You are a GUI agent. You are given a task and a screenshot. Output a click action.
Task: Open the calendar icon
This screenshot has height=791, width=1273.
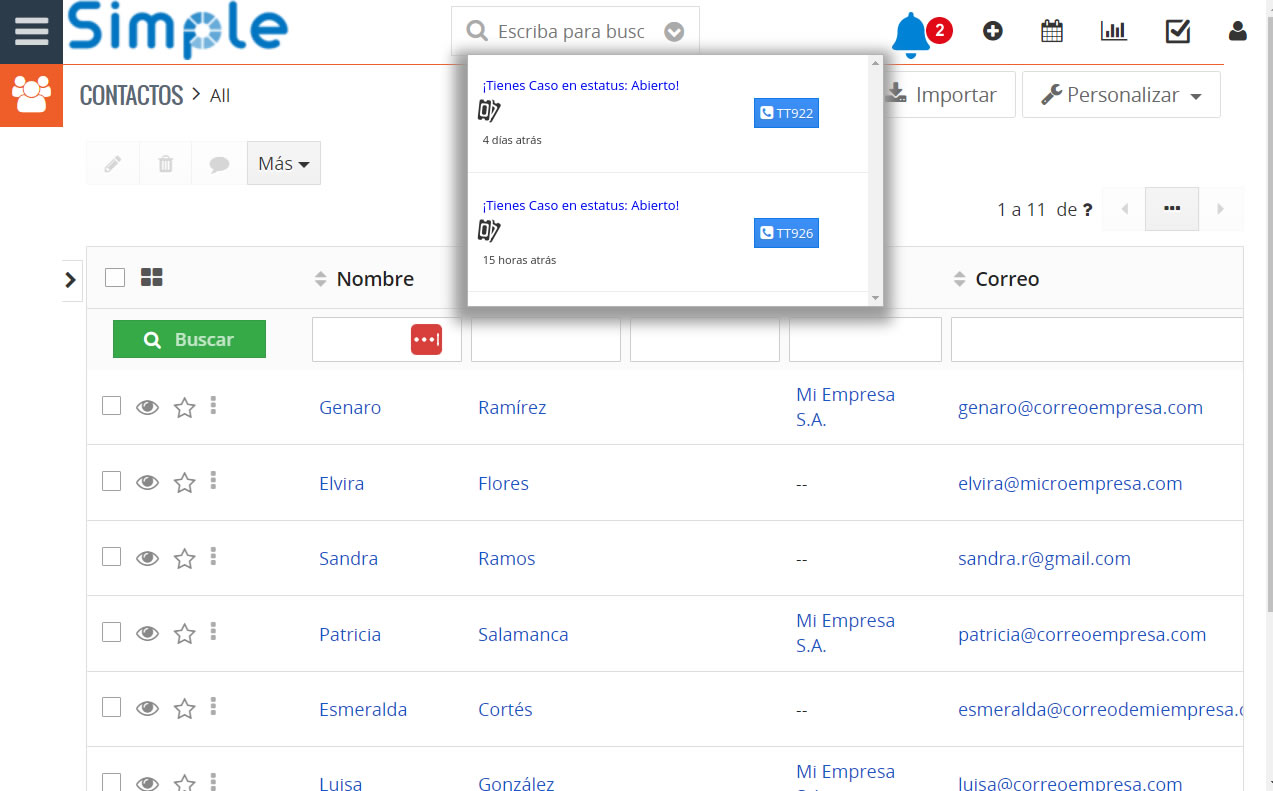tap(1052, 31)
